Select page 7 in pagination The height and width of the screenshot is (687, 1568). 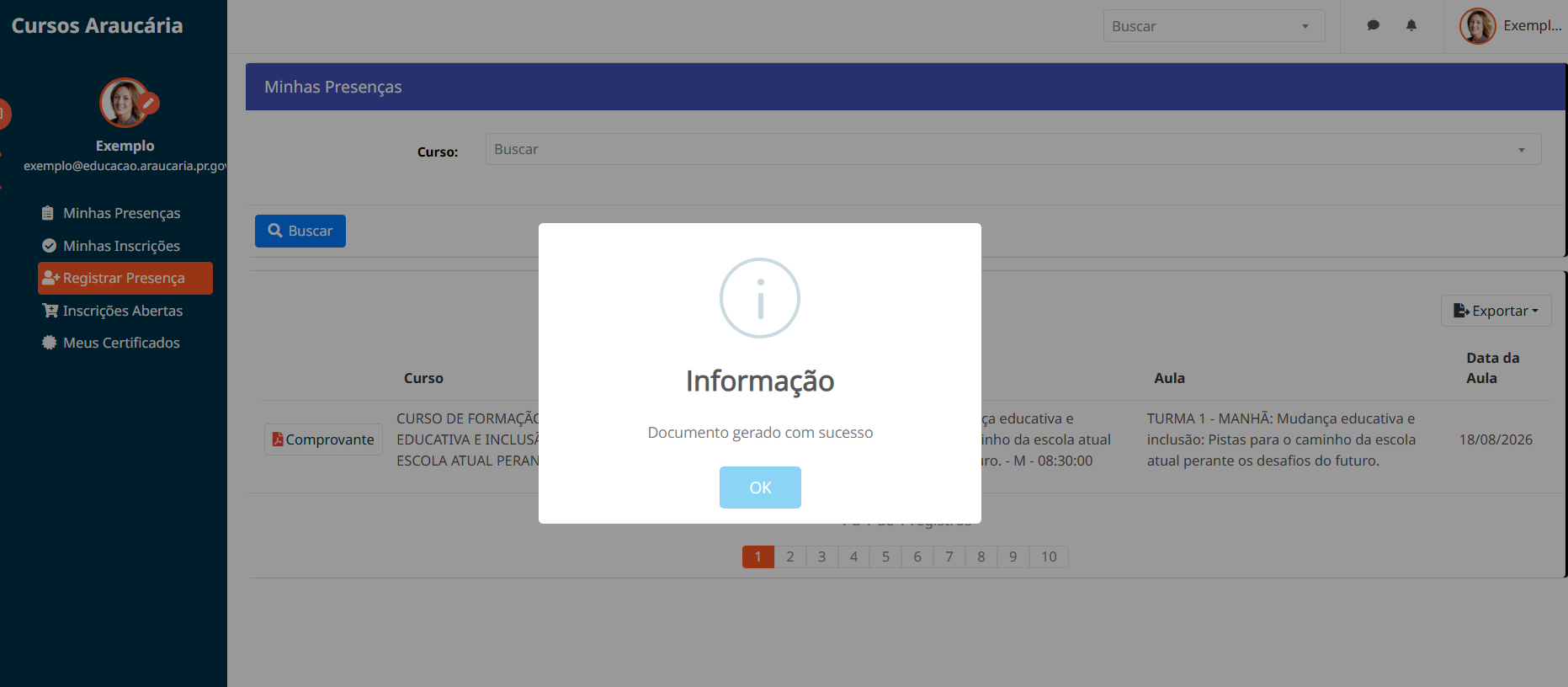949,557
